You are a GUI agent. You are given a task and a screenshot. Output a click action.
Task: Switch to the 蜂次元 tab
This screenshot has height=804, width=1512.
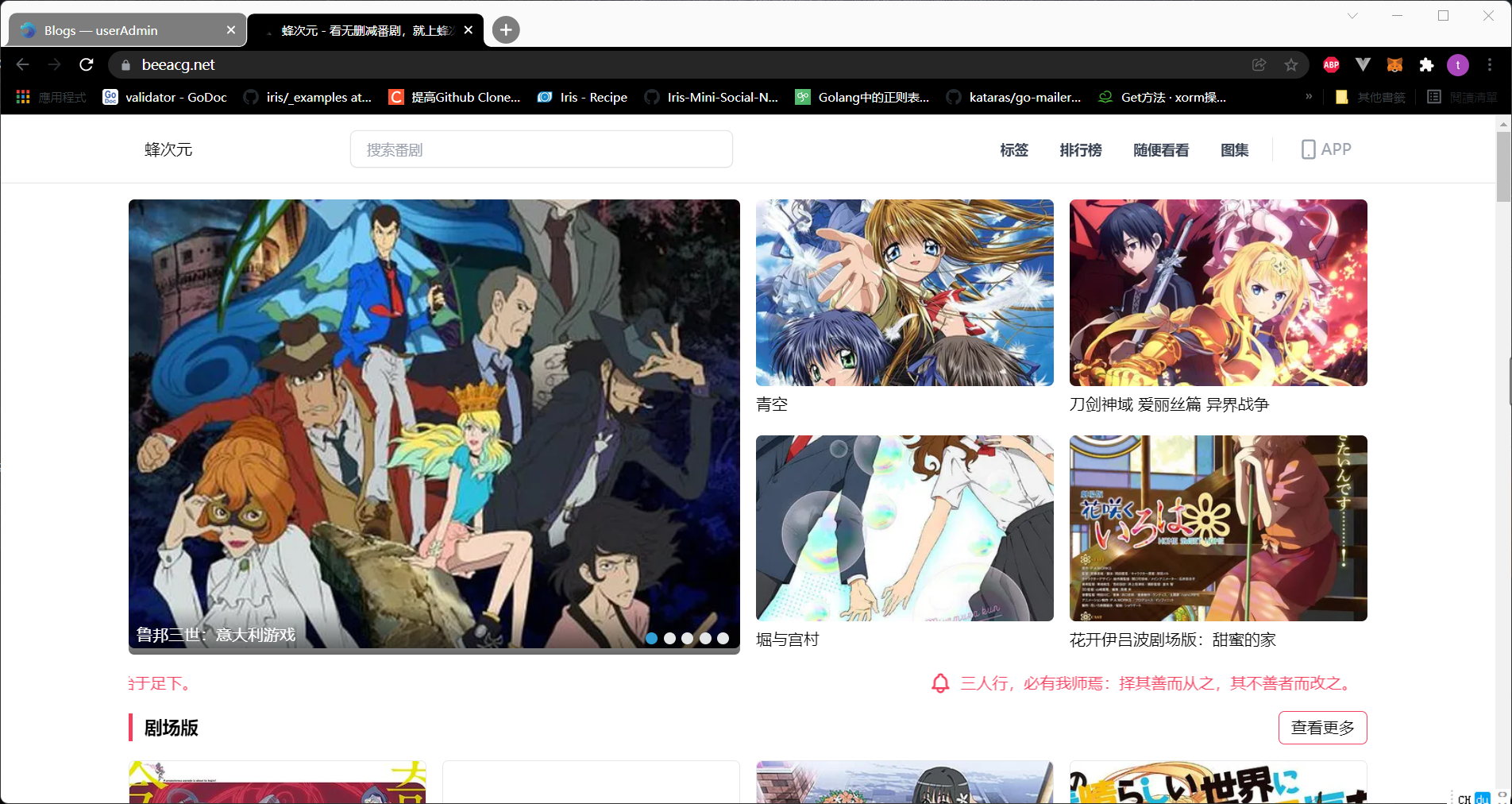(365, 30)
